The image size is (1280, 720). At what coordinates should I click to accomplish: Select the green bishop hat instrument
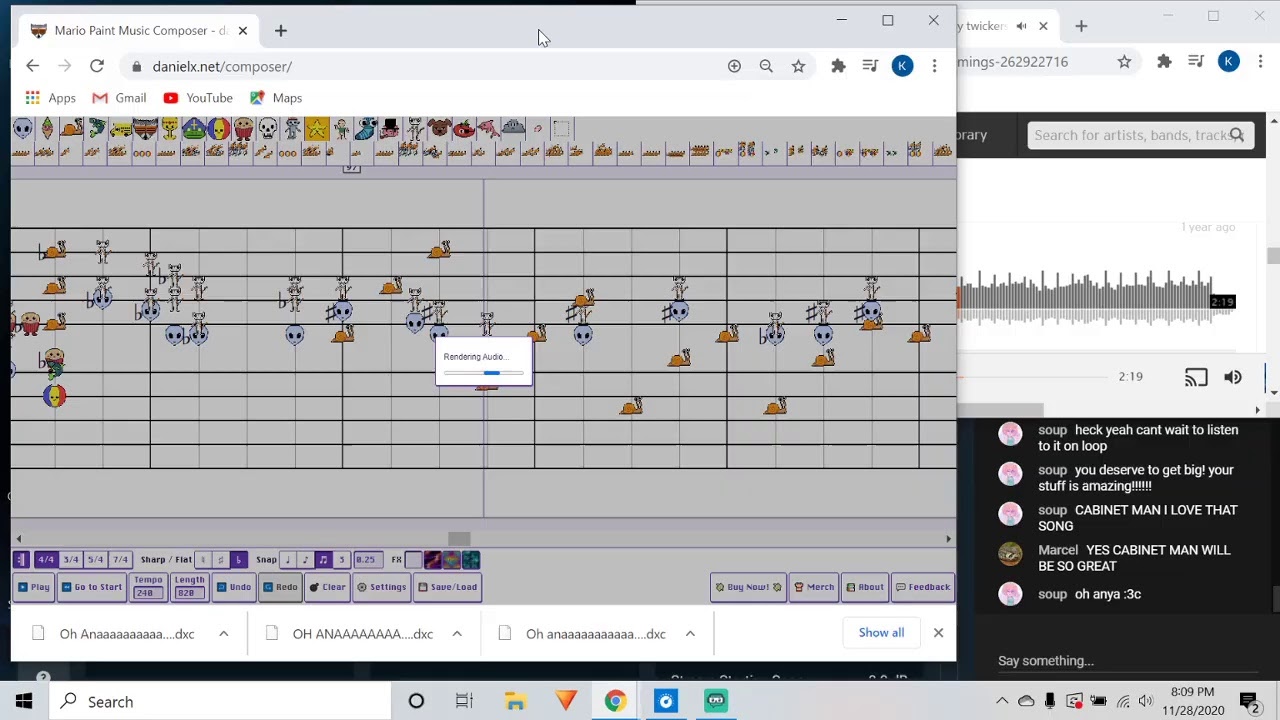(194, 128)
